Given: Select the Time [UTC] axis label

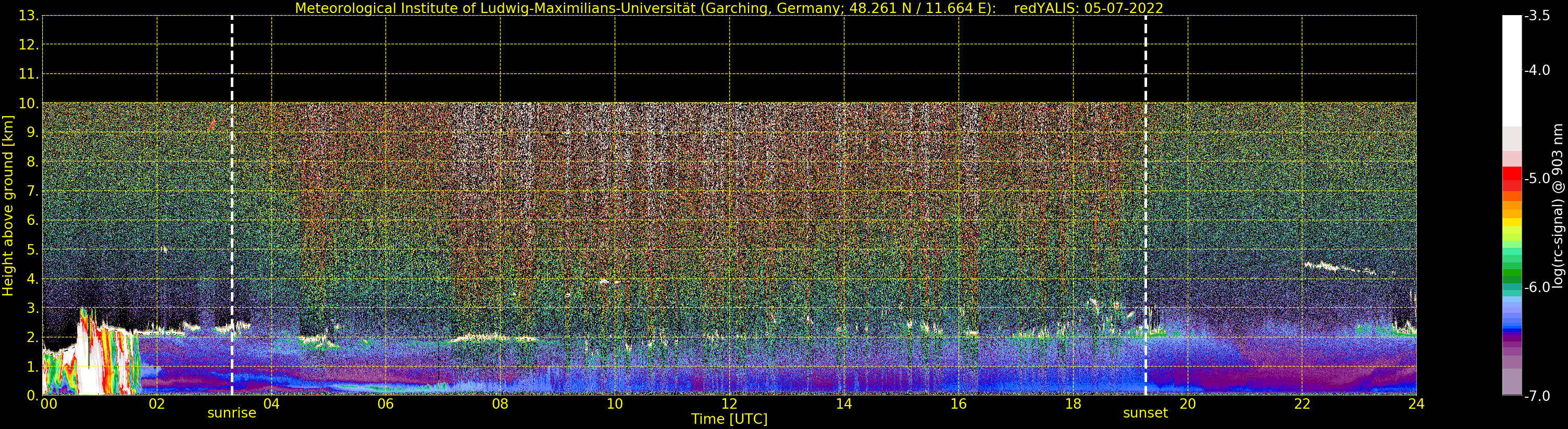Looking at the screenshot, I should (x=729, y=419).
